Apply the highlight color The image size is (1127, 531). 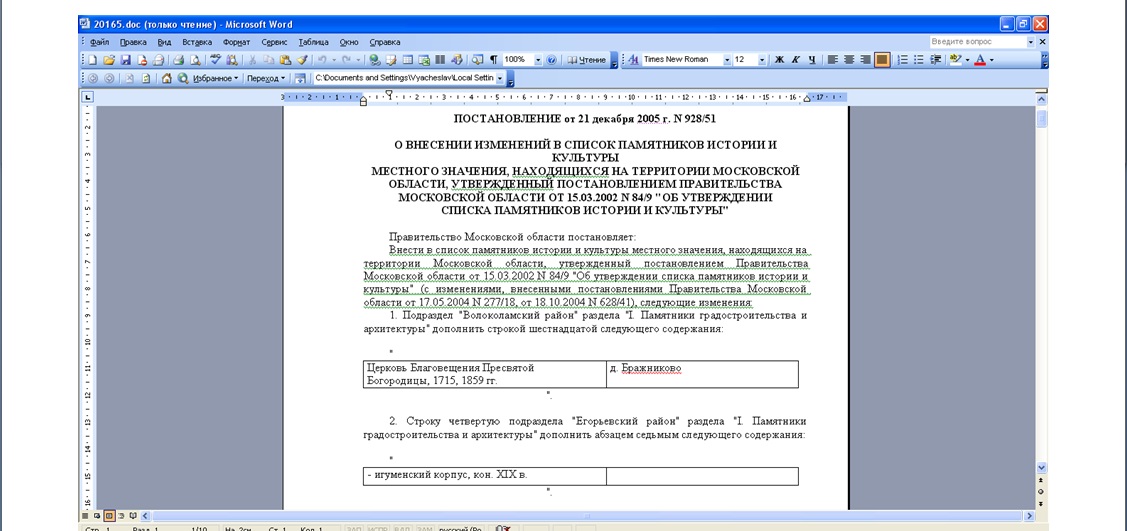pos(955,60)
